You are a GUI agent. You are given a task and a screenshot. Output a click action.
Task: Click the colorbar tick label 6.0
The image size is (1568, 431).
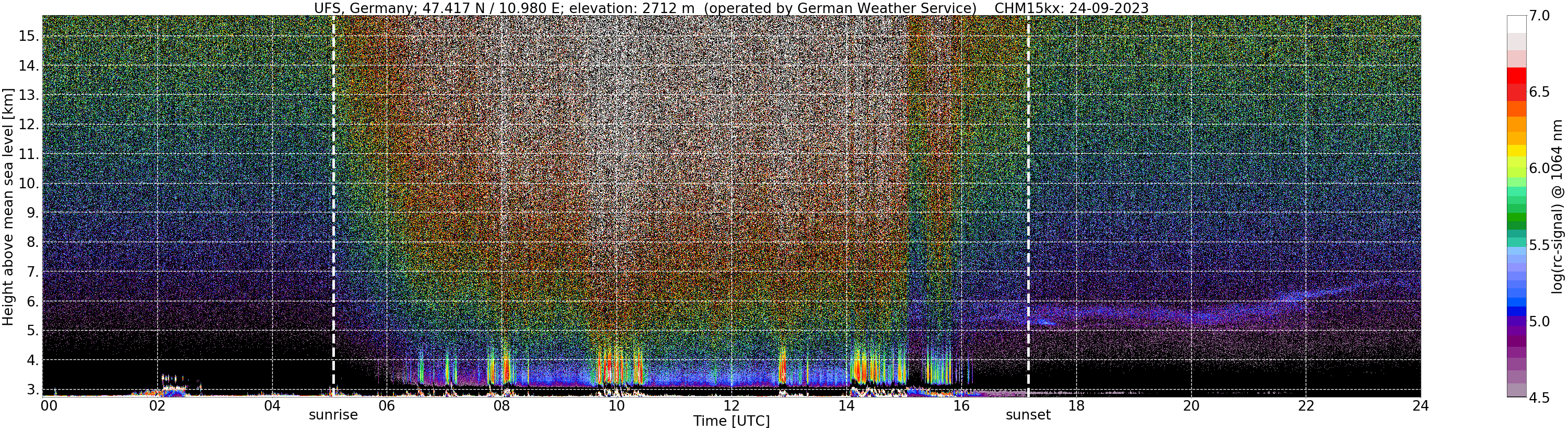click(1539, 168)
